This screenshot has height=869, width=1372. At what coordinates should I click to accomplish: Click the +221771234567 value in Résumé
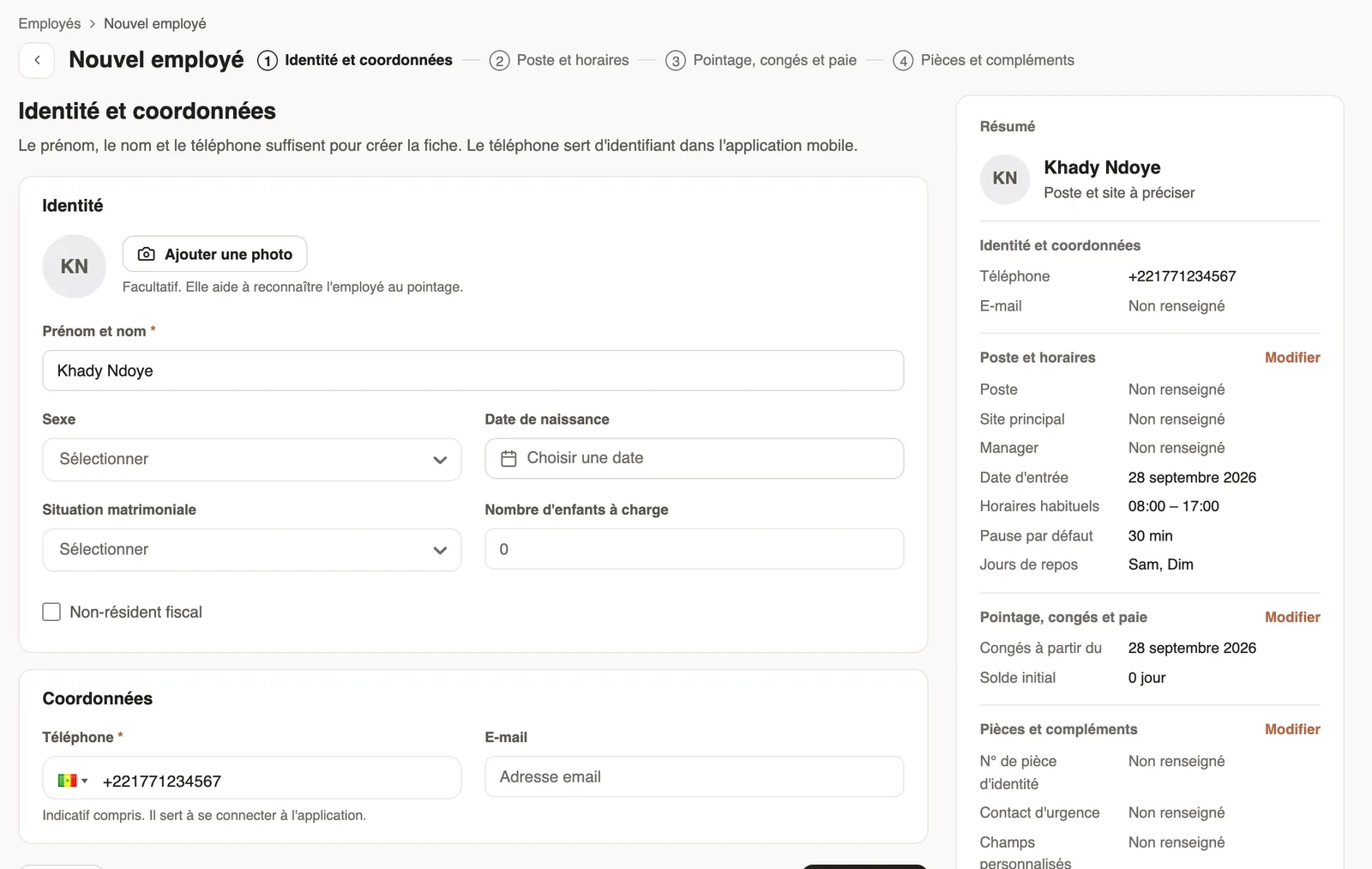[1182, 276]
